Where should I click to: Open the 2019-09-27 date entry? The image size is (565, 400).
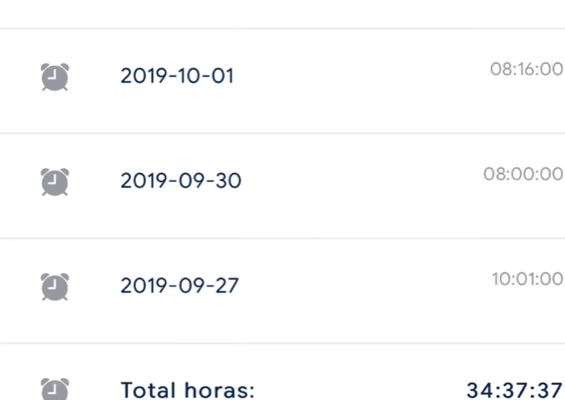point(179,285)
